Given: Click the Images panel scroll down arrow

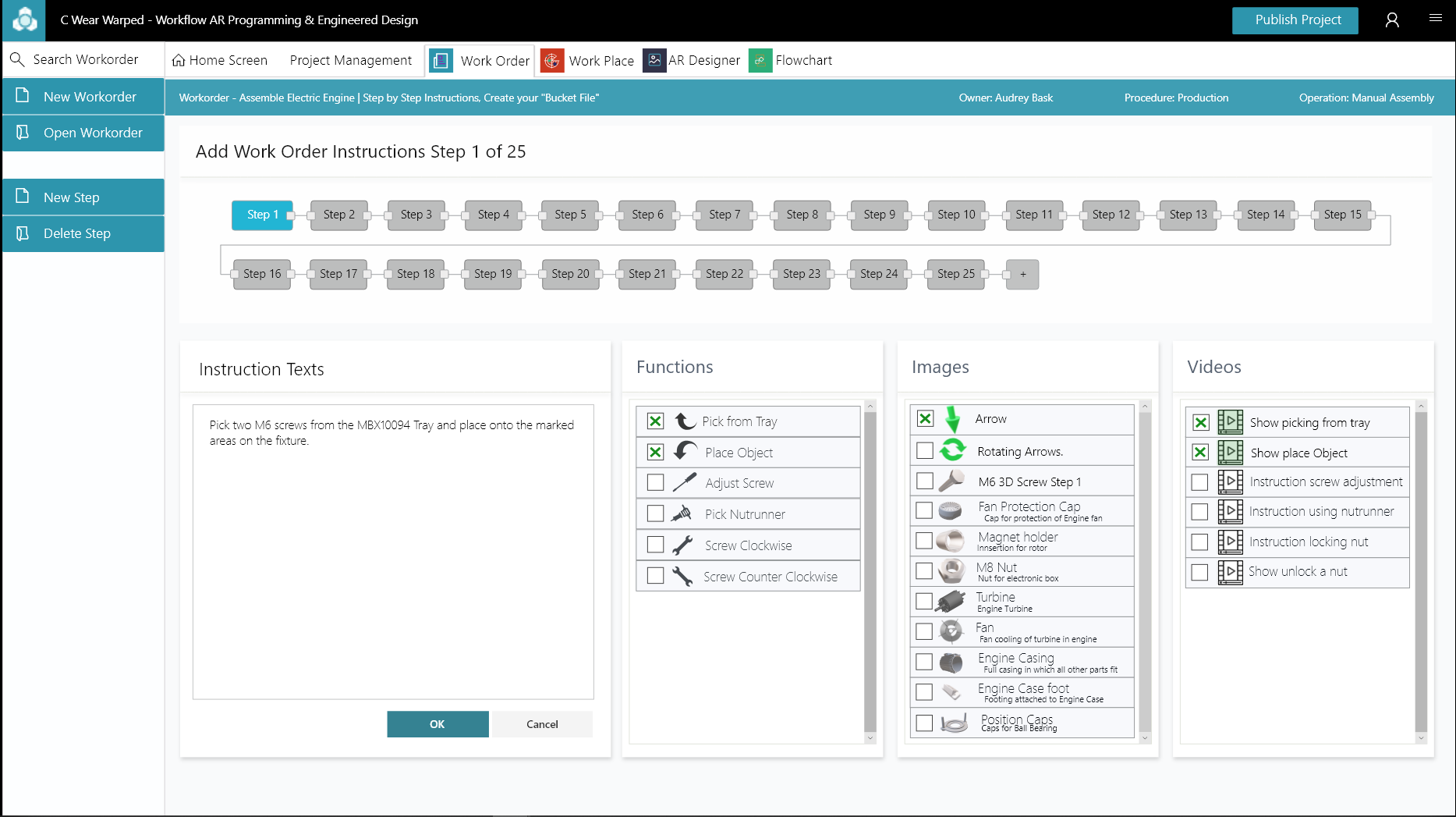Looking at the screenshot, I should [1145, 737].
